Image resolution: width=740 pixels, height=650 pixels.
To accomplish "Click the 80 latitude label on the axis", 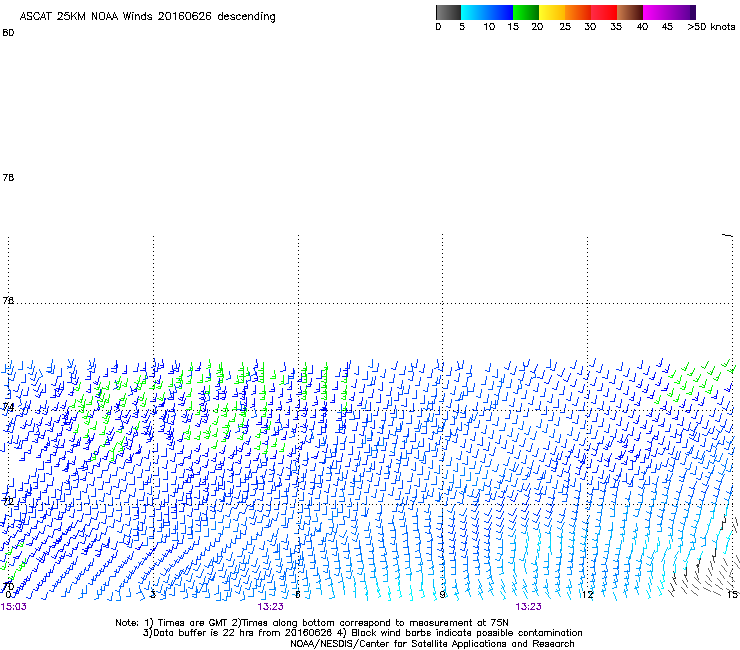I will (x=8, y=33).
